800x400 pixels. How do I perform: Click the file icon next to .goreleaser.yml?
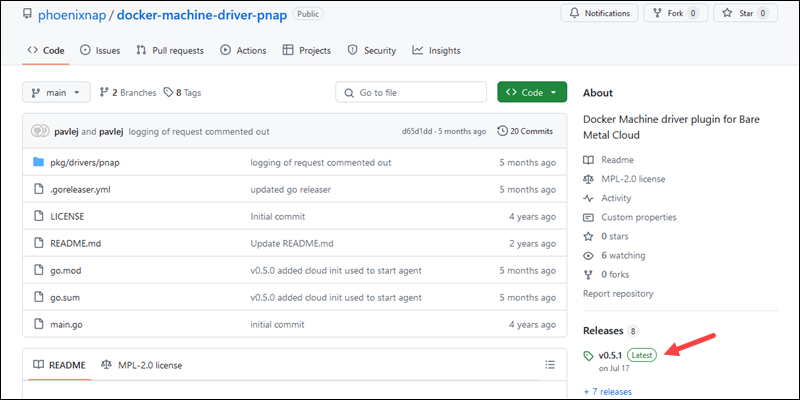point(38,189)
